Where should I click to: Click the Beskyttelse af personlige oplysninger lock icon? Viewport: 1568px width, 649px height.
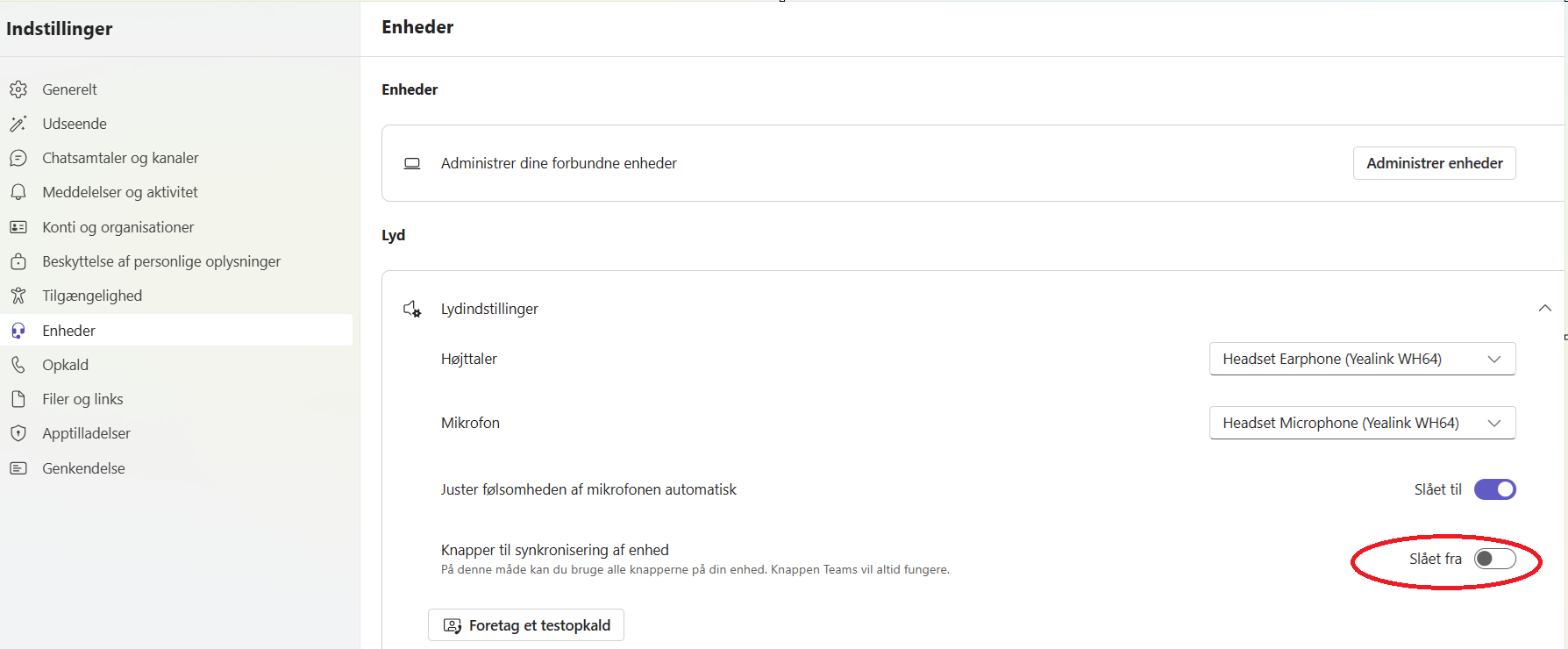[x=18, y=261]
